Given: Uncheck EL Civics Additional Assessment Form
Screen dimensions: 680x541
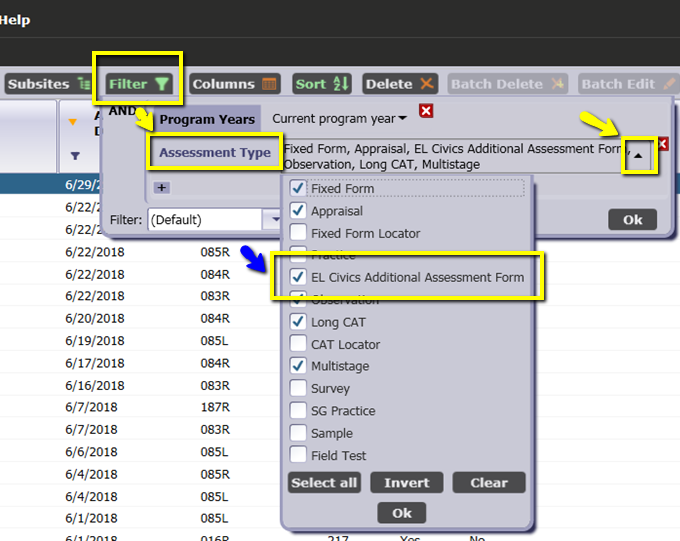Looking at the screenshot, I should point(298,277).
